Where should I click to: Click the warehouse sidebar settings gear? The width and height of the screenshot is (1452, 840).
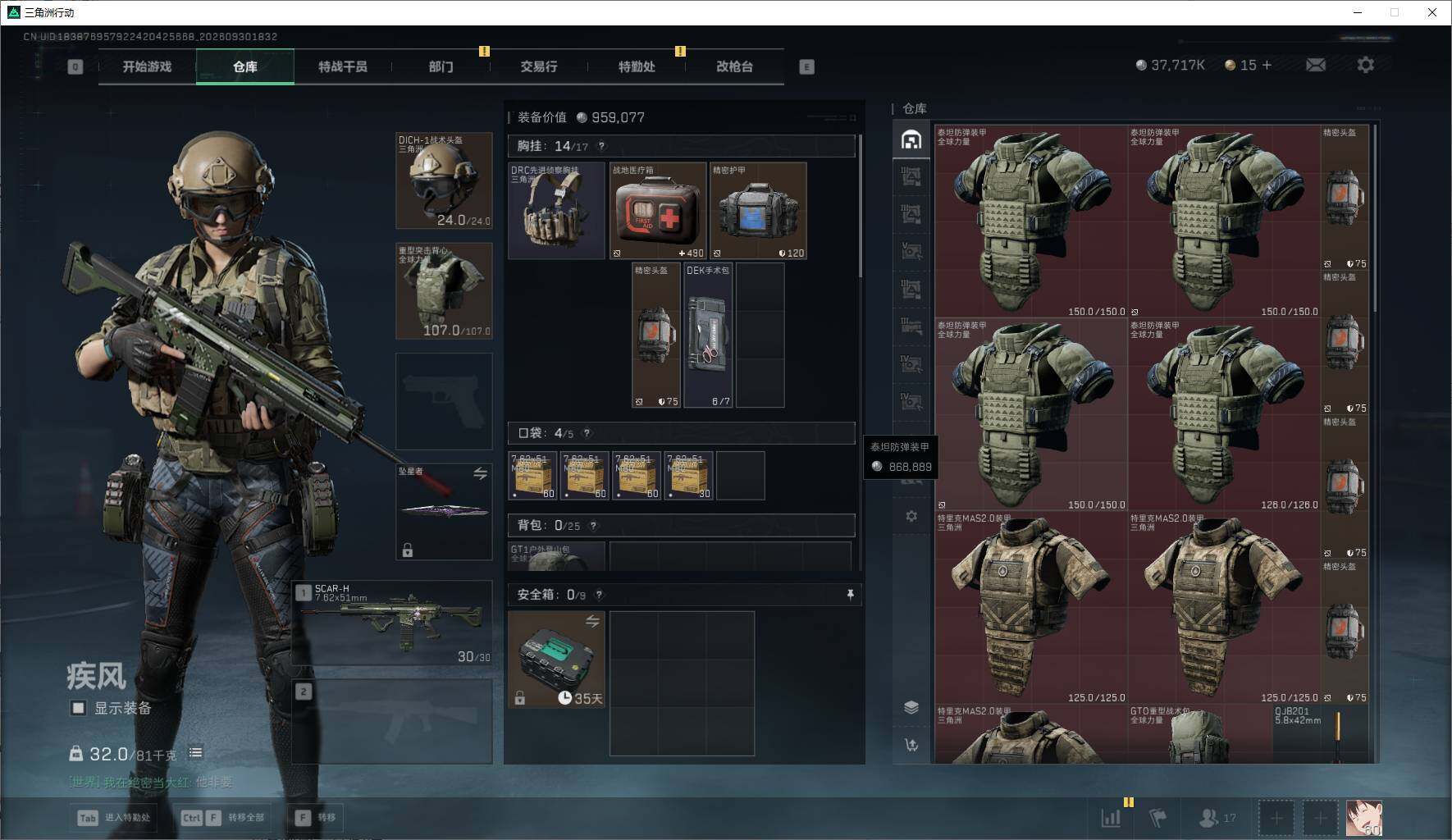pos(911,516)
